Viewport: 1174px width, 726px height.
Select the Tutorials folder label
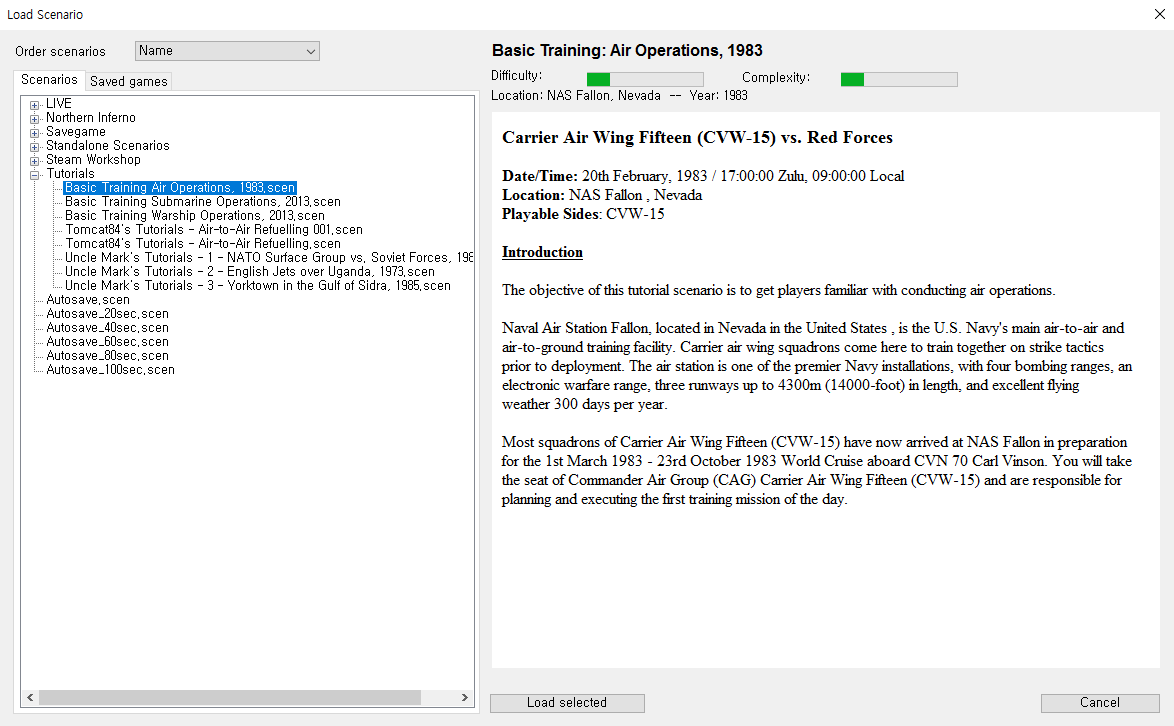click(x=70, y=174)
